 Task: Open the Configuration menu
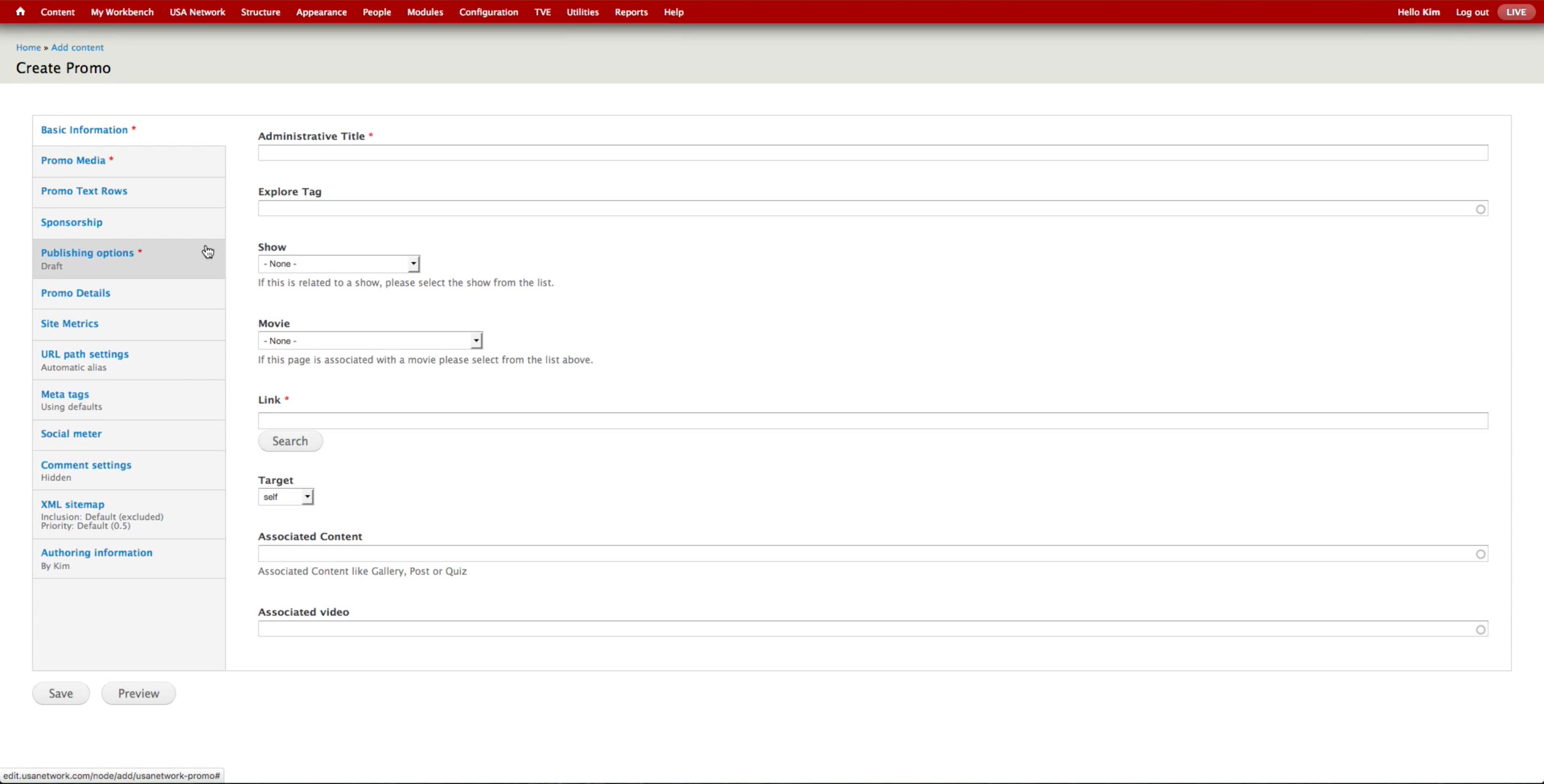point(488,12)
